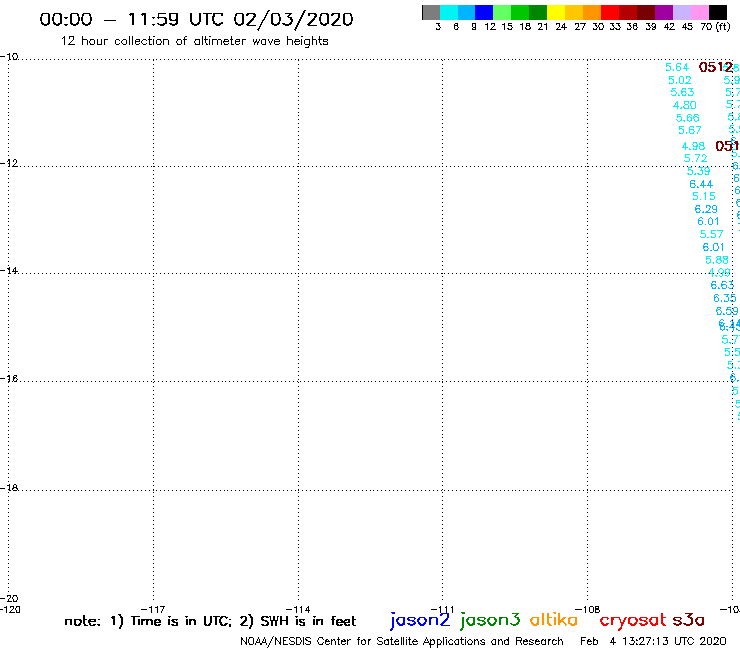Click the yellow swatch in the color scale
The width and height of the screenshot is (740, 650).
pos(556,12)
